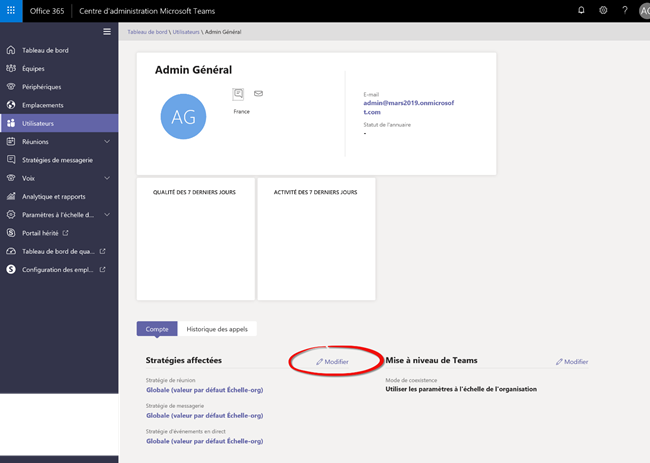The image size is (650, 463).
Task: Click external link icon beside Configuration des empl...
Action: pos(102,269)
